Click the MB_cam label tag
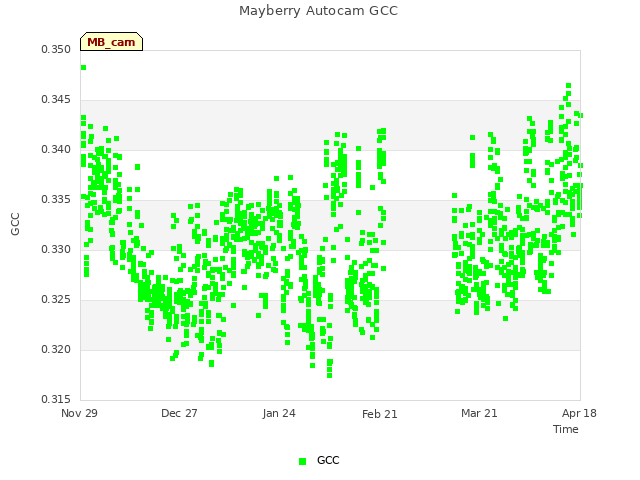 pos(111,42)
